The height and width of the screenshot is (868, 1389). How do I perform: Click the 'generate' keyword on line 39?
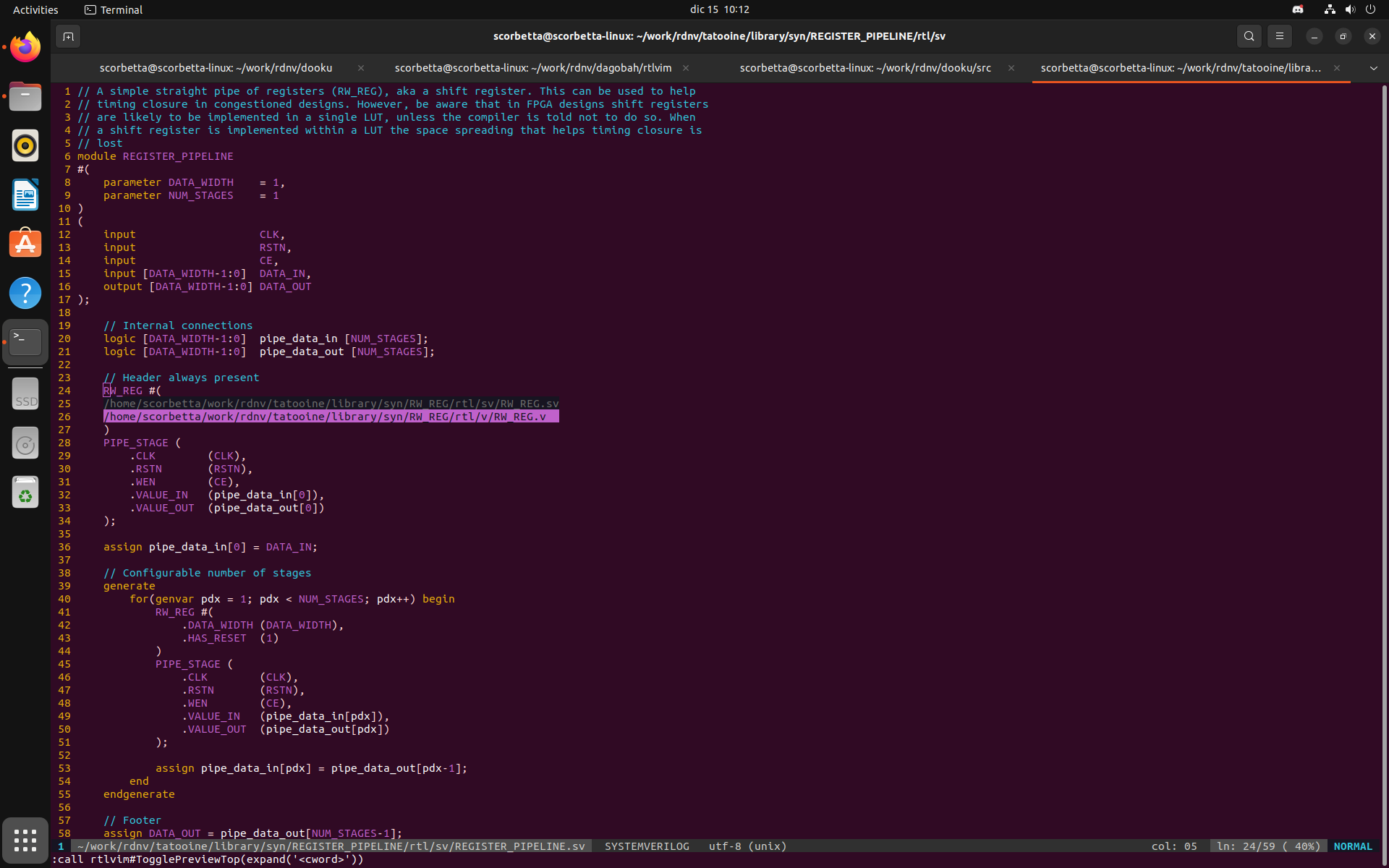click(129, 586)
